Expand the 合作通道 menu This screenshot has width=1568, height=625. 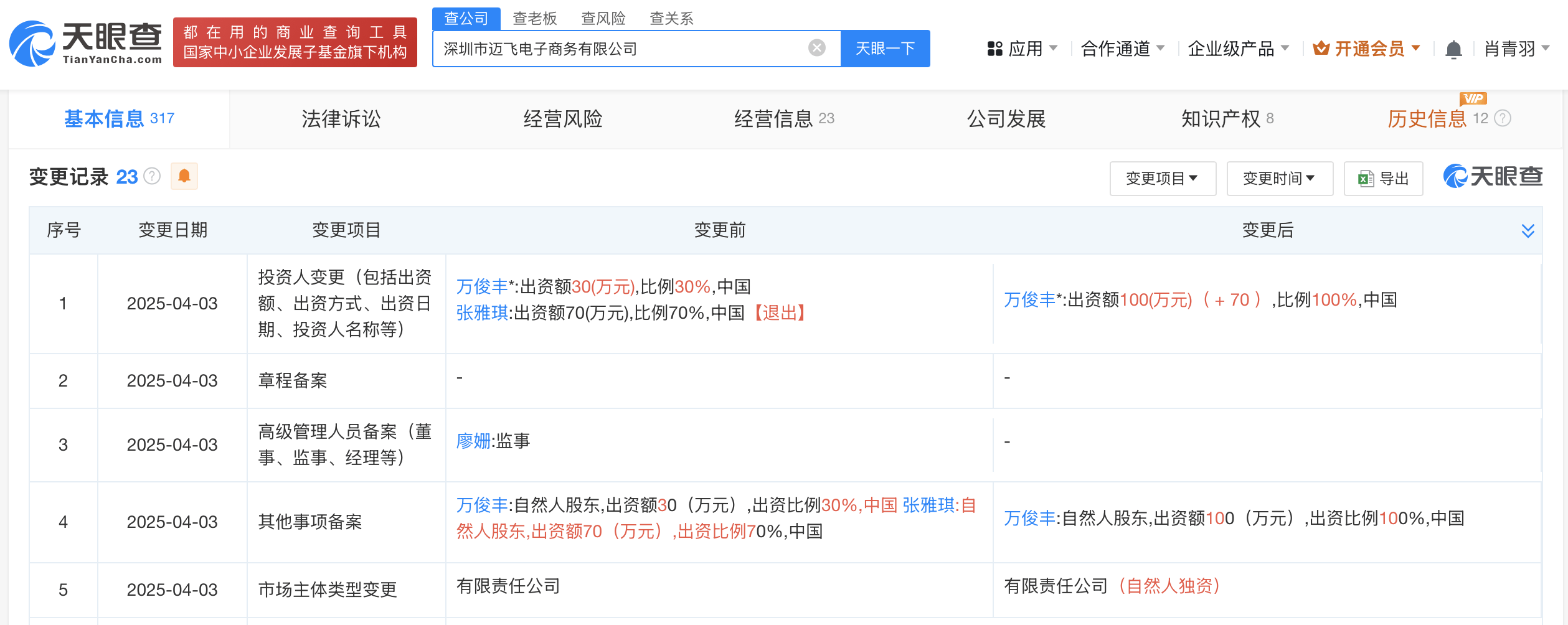coord(1122,49)
